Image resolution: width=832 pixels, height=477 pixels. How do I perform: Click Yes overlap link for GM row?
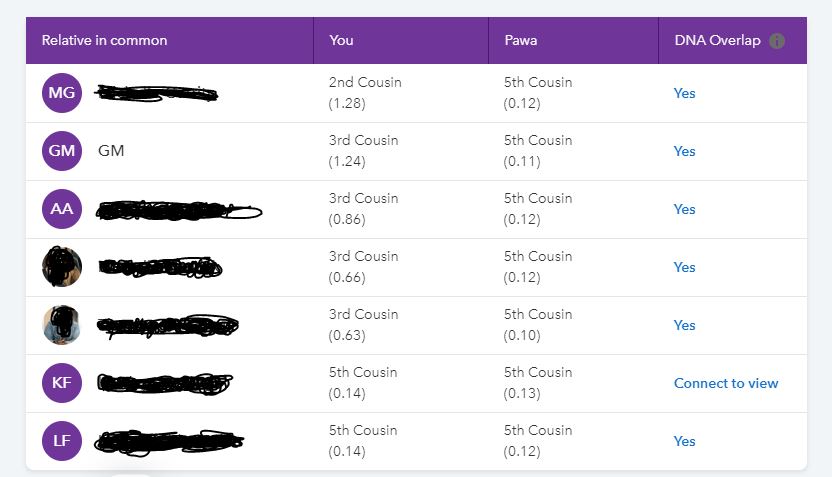pyautogui.click(x=684, y=151)
